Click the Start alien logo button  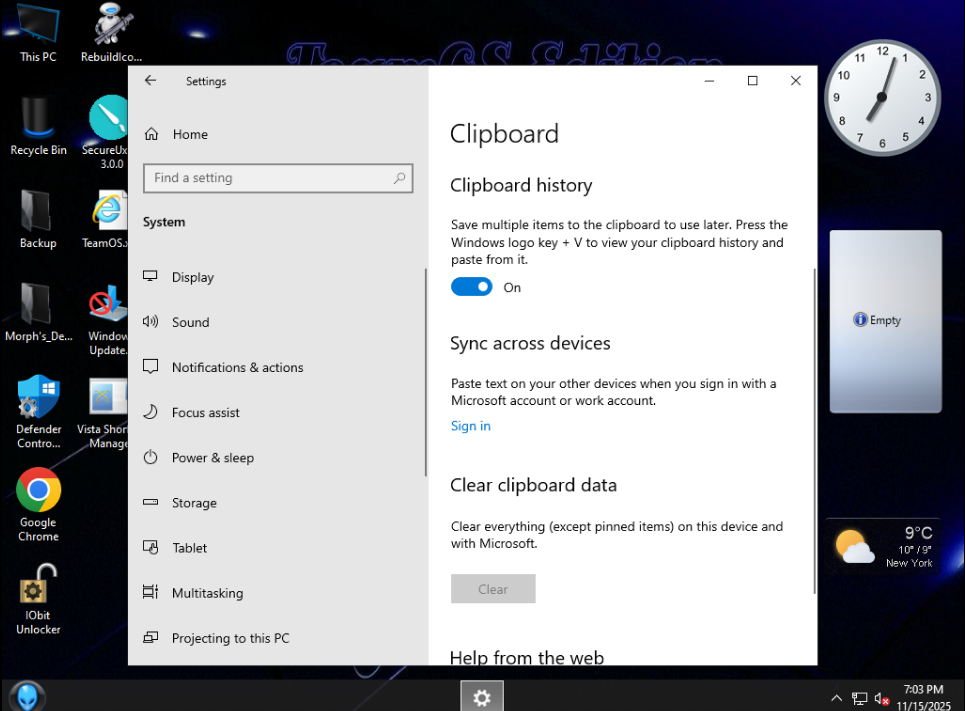[23, 695]
